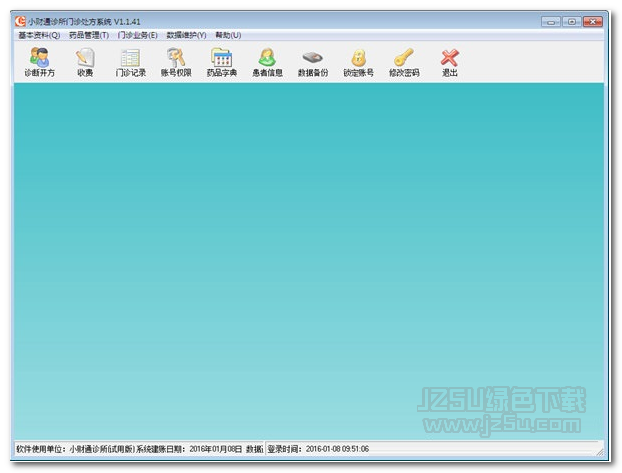Open the 修改密码 change password tool

[404, 62]
